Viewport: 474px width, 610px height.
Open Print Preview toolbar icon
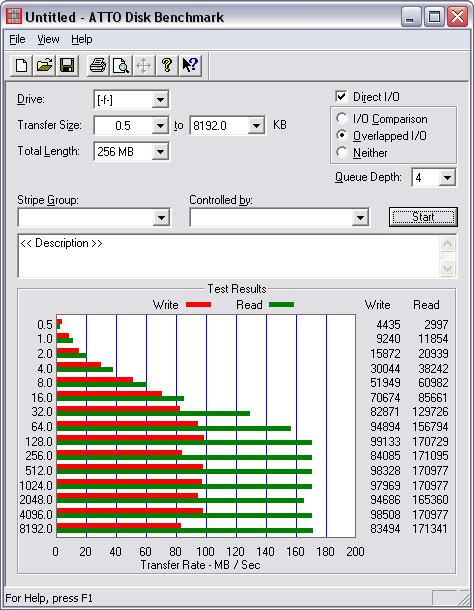121,65
